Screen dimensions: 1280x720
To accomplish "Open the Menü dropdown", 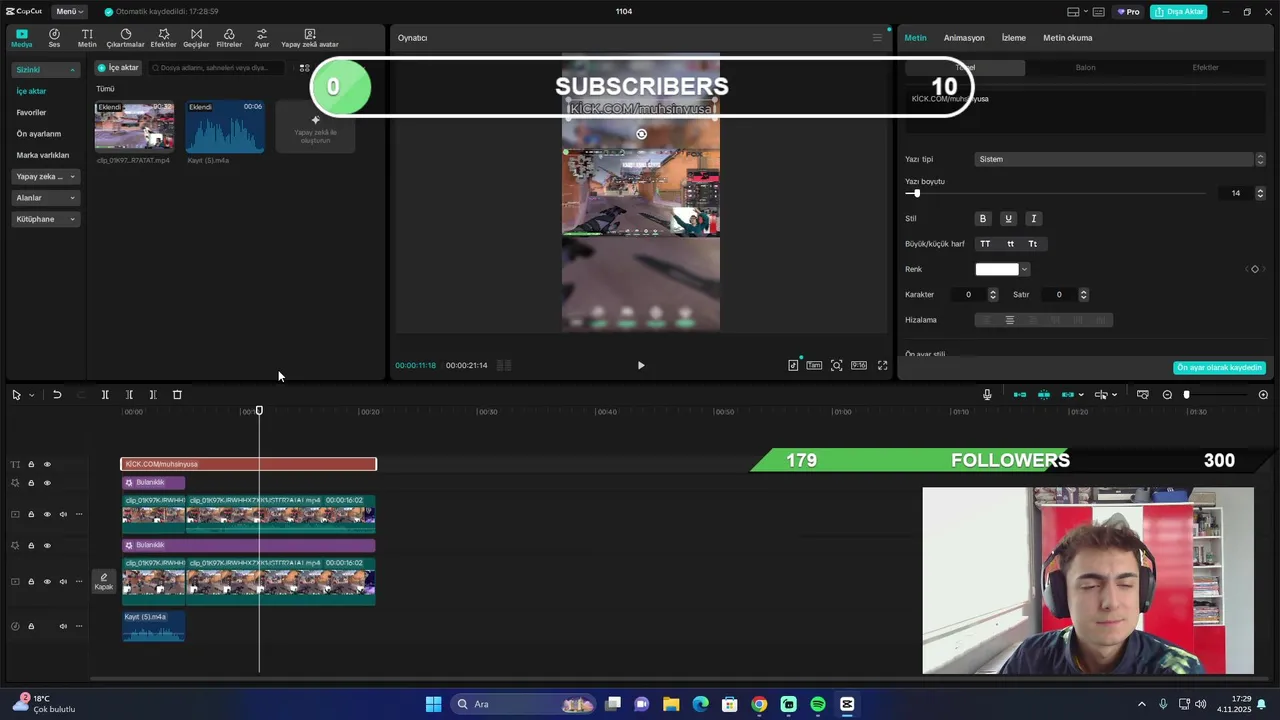I will coord(69,11).
